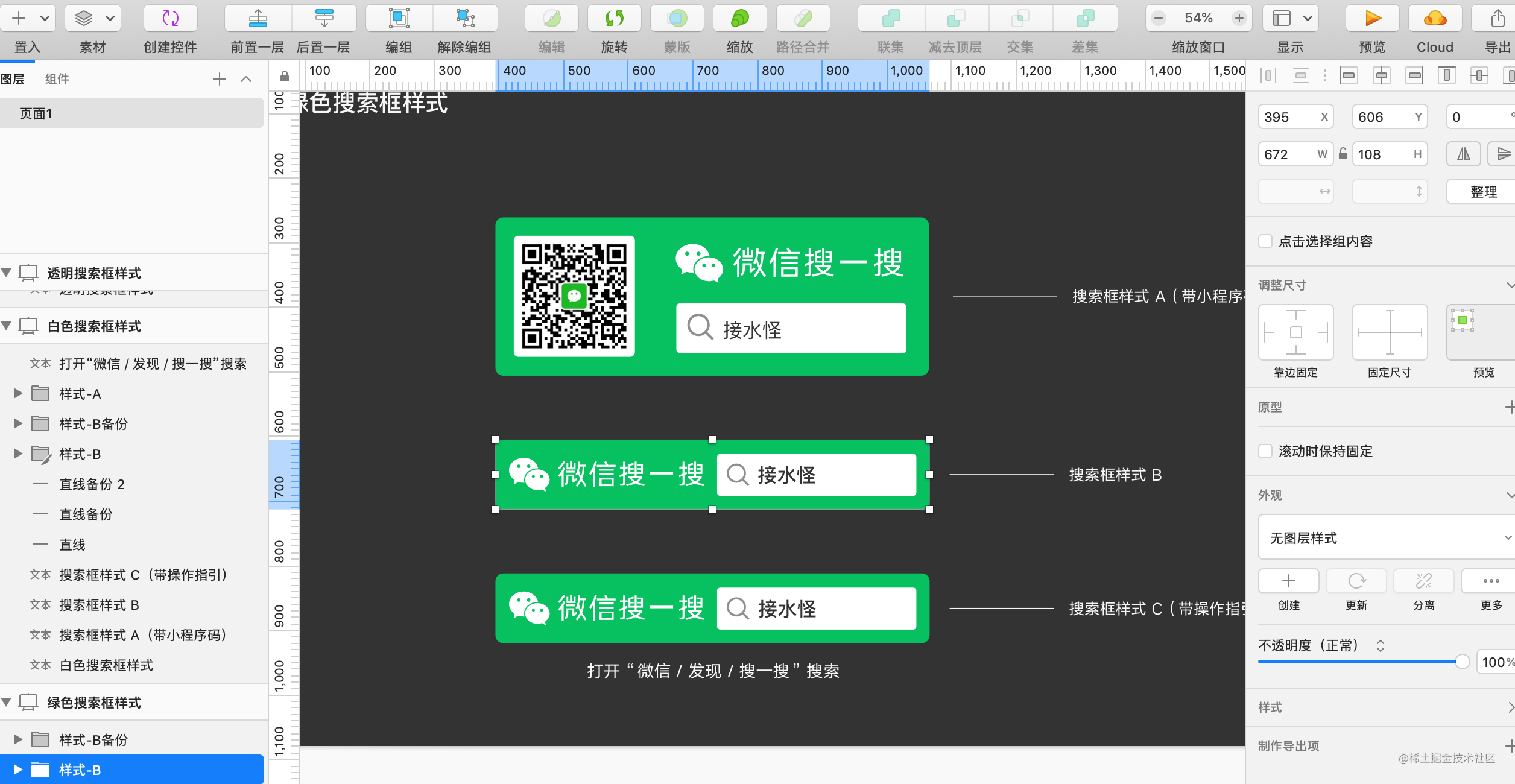Image resolution: width=1515 pixels, height=784 pixels.
Task: Click the 编辑 edit tool icon
Action: pos(552,18)
